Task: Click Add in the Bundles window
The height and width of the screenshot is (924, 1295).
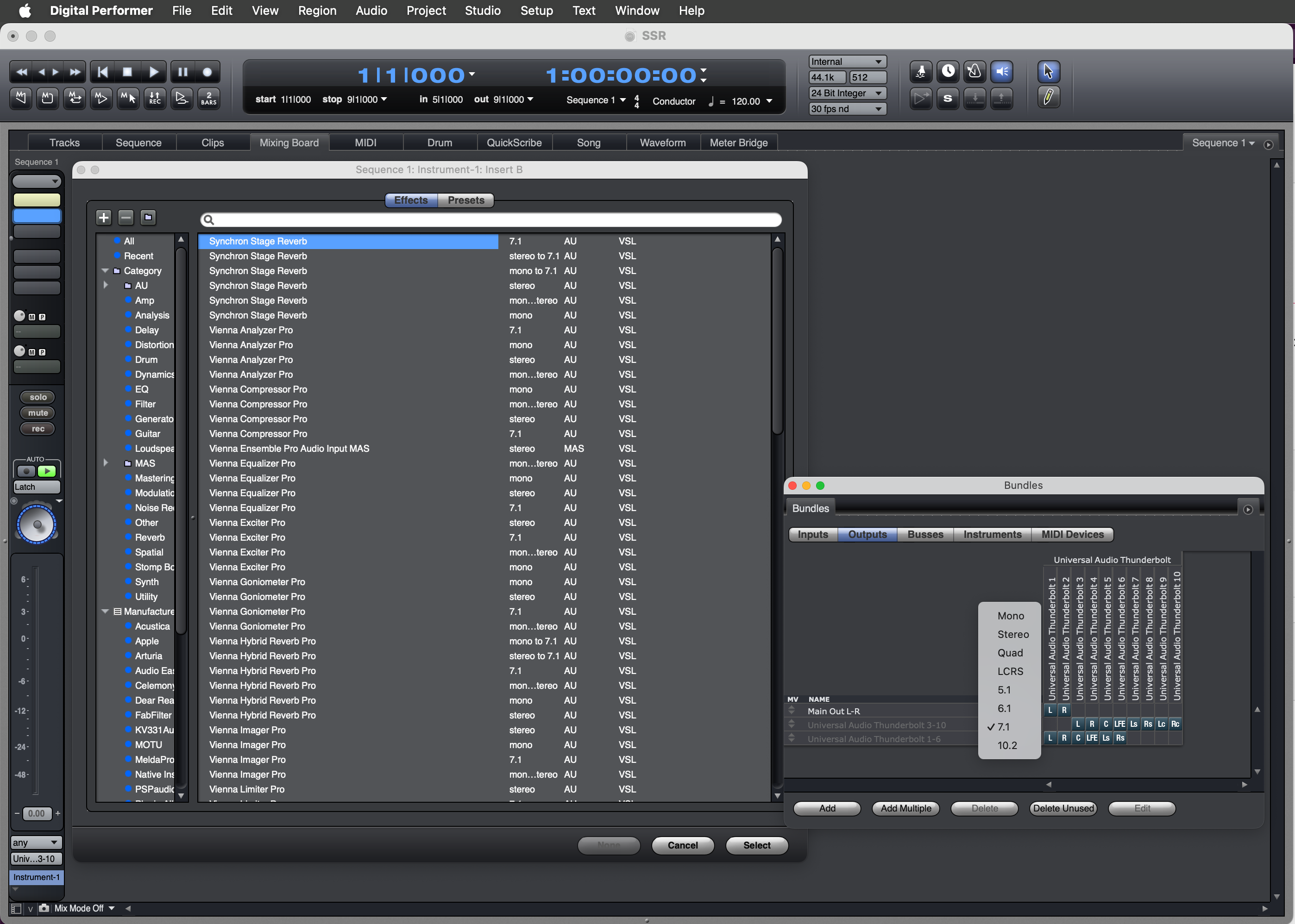Action: (x=827, y=808)
